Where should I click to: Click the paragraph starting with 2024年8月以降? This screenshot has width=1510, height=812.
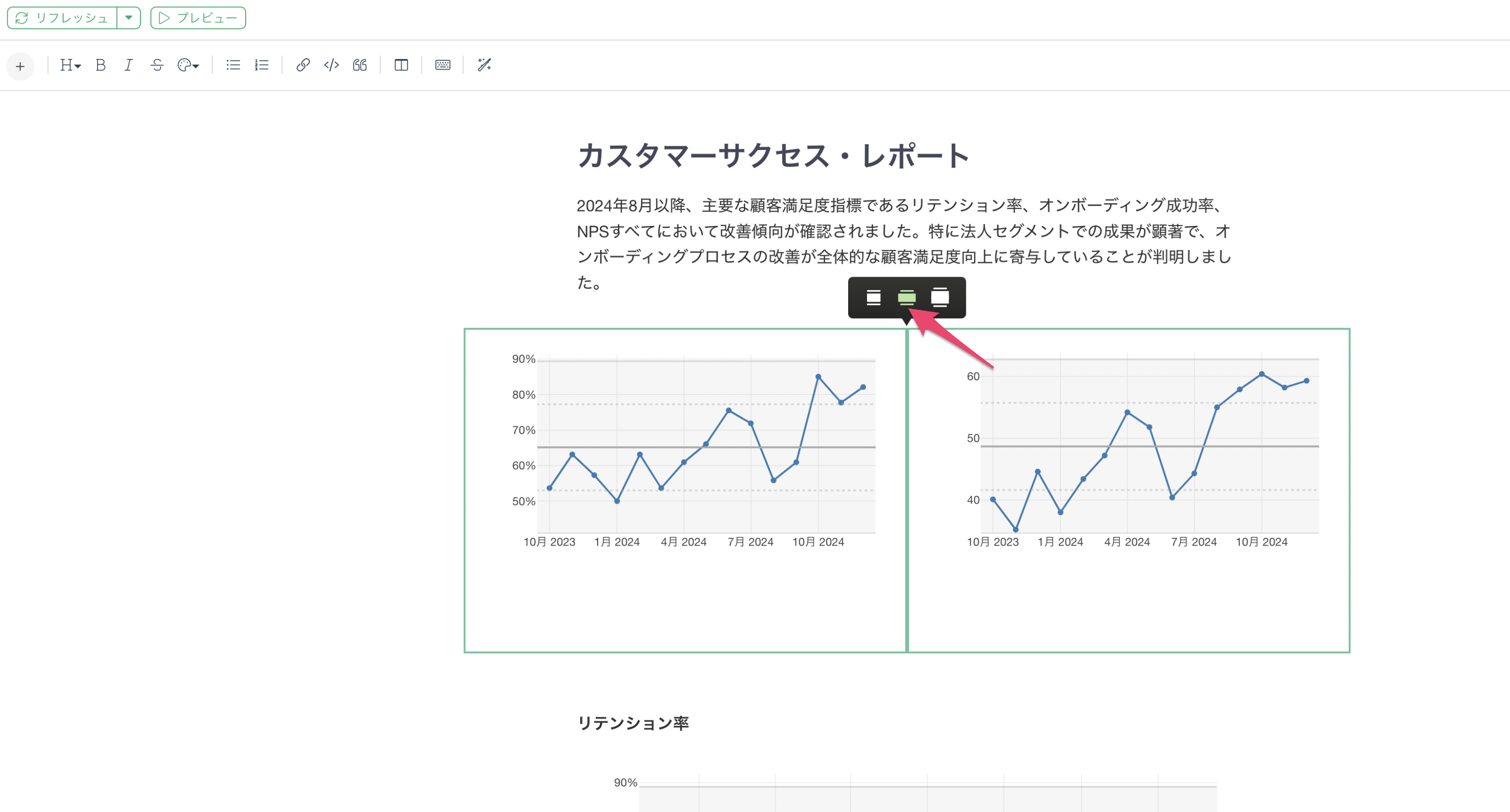(x=904, y=244)
